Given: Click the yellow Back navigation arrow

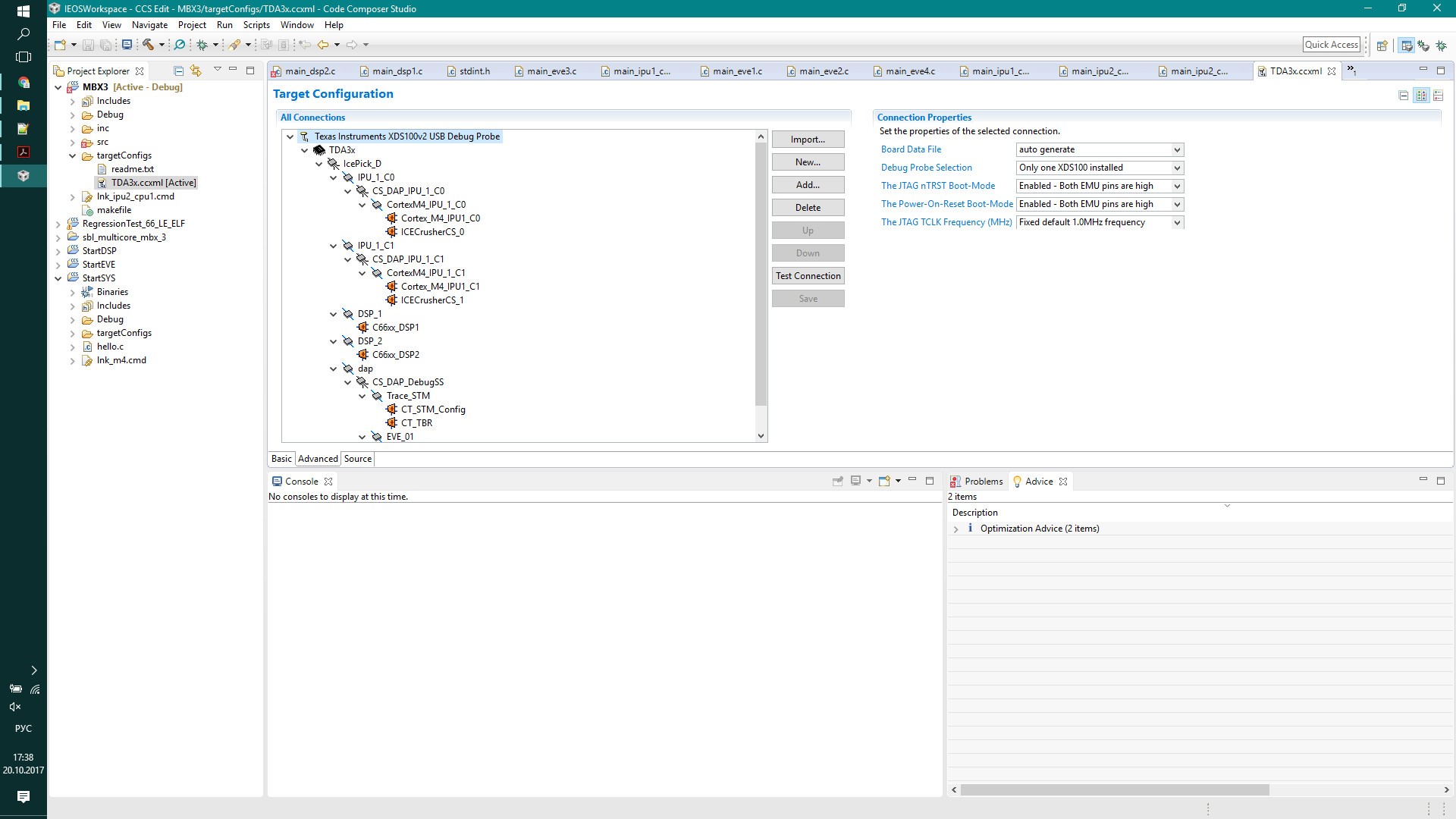Looking at the screenshot, I should (x=323, y=45).
